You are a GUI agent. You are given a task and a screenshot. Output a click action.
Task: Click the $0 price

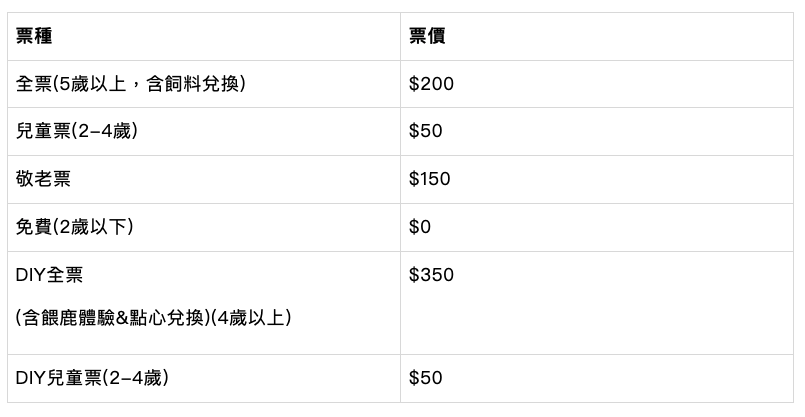(x=420, y=227)
